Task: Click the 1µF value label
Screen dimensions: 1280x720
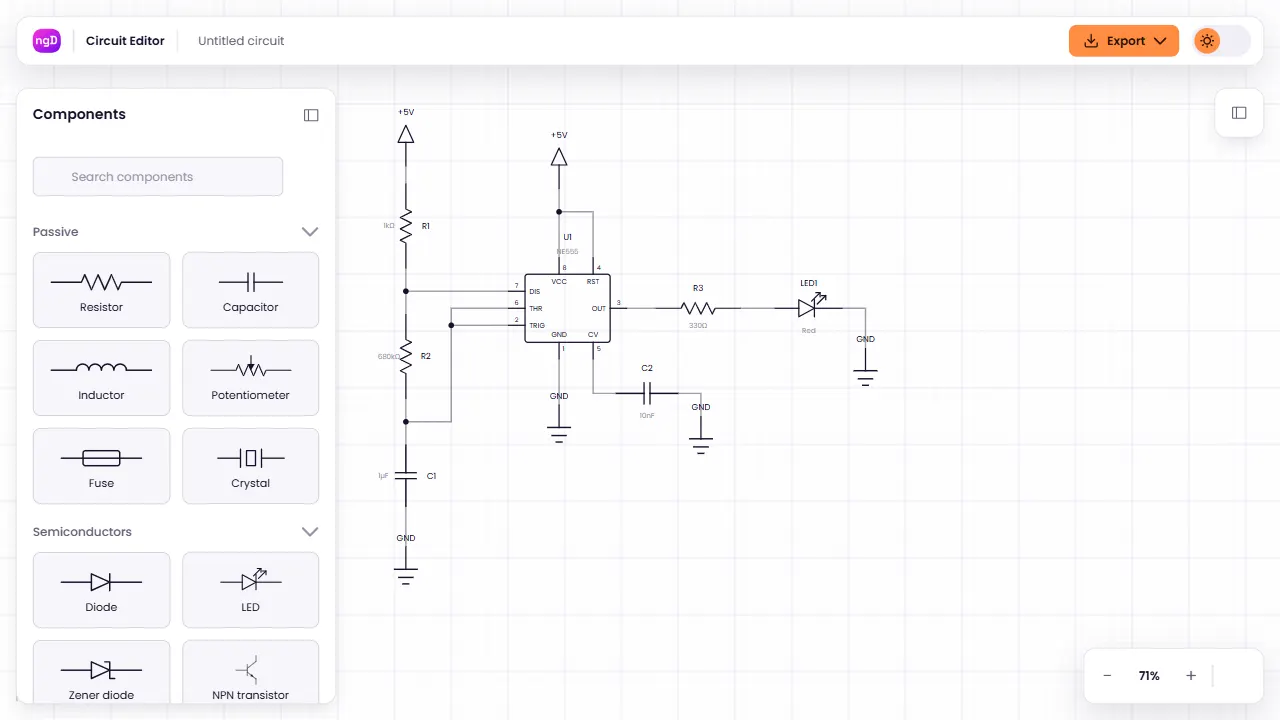Action: click(x=383, y=476)
